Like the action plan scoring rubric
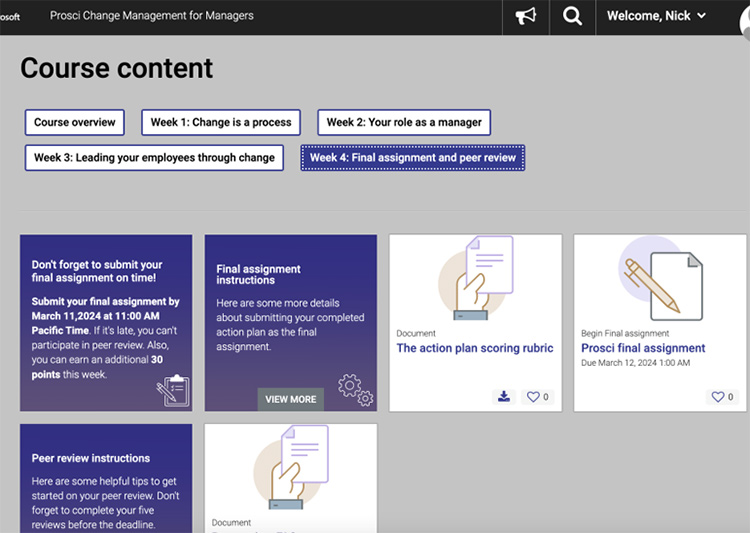750x533 pixels. point(537,397)
